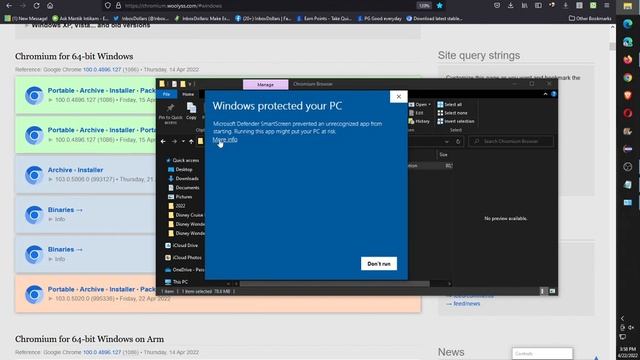Click Select all in ribbon
Image resolution: width=640 pixels, height=360 pixels.
[x=449, y=104]
